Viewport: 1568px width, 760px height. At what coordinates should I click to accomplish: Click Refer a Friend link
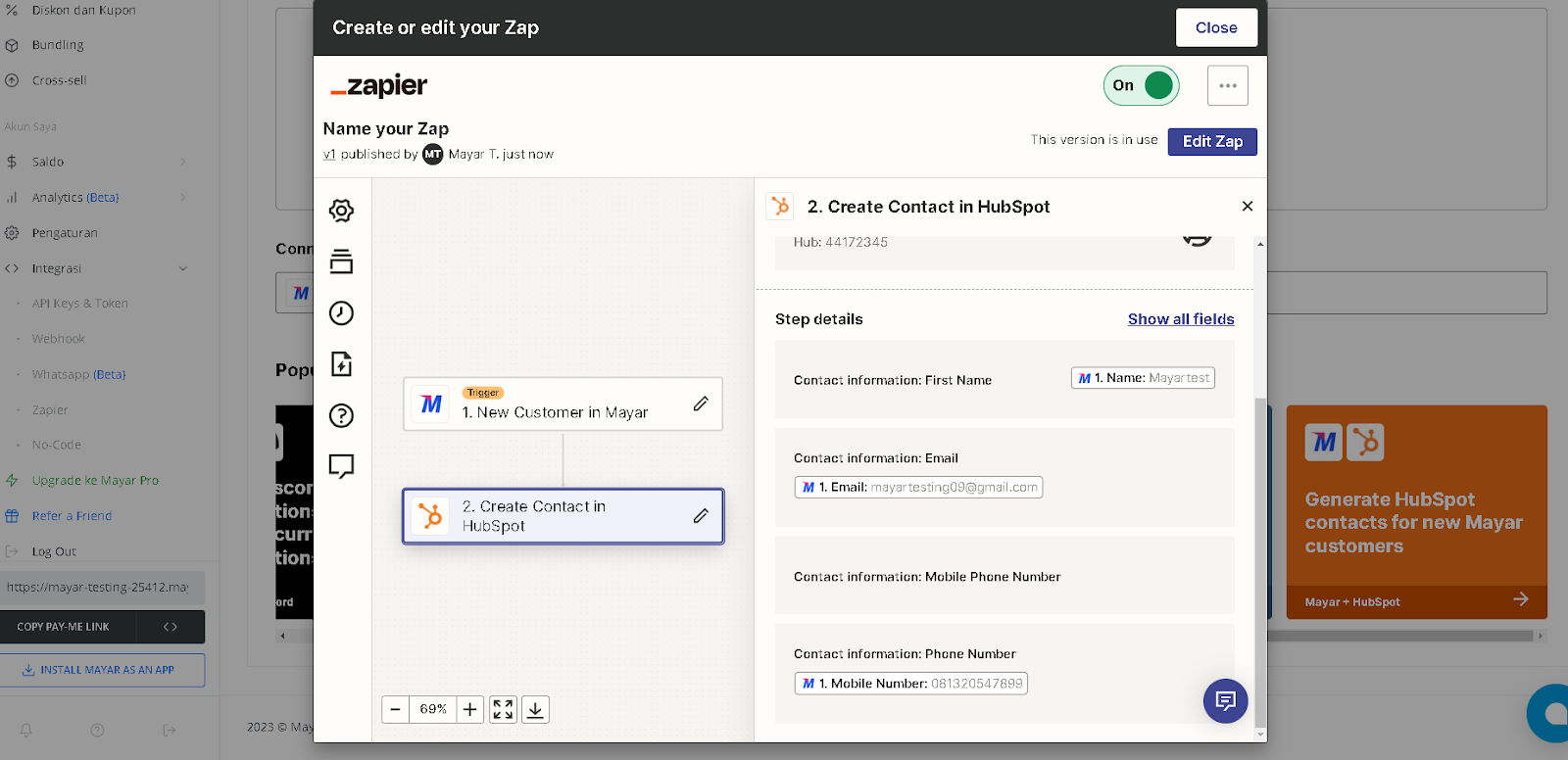[x=72, y=516]
